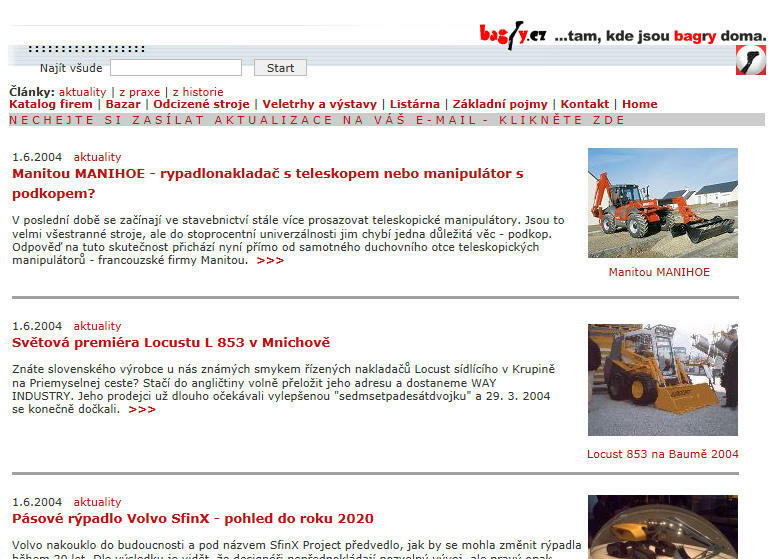777x559 pixels.
Task: Click 'Manitou MANIHOE' photo caption link
Action: [x=659, y=272]
